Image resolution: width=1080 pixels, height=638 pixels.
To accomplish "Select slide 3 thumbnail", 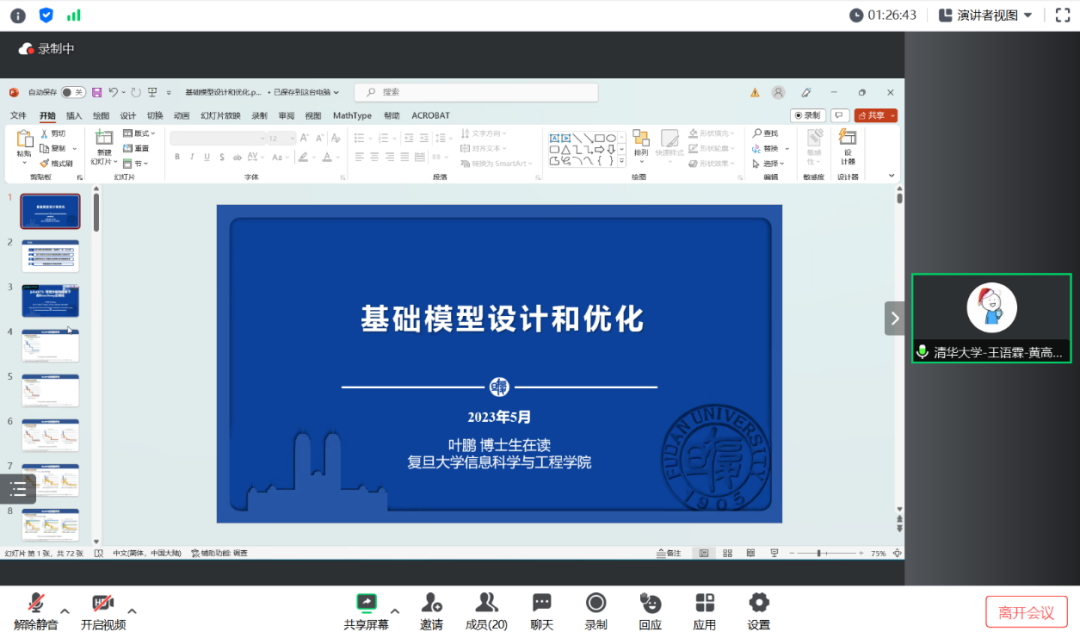I will tap(50, 300).
